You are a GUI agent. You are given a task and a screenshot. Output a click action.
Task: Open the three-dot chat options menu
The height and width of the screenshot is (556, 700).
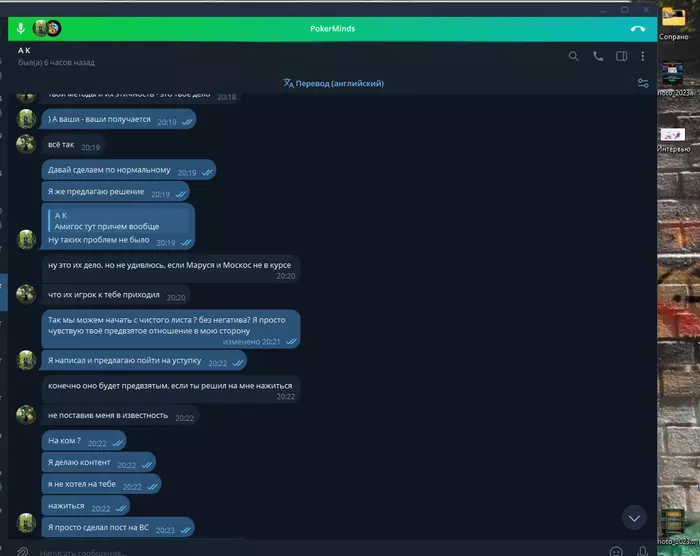click(643, 56)
